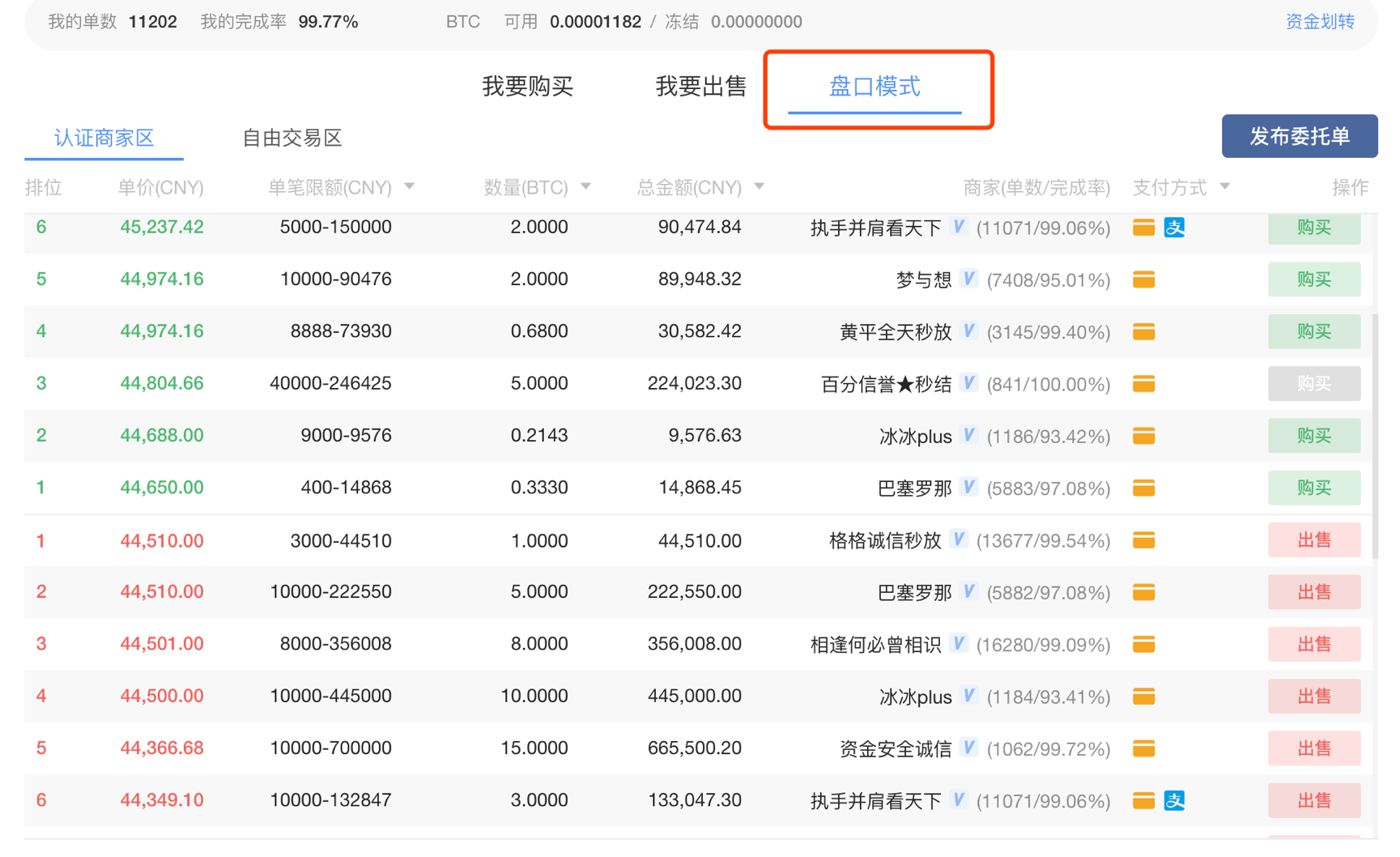The image size is (1400, 857).
Task: Click bank card icon in 44,650.00 巴塞罗那 row
Action: pos(1143,488)
